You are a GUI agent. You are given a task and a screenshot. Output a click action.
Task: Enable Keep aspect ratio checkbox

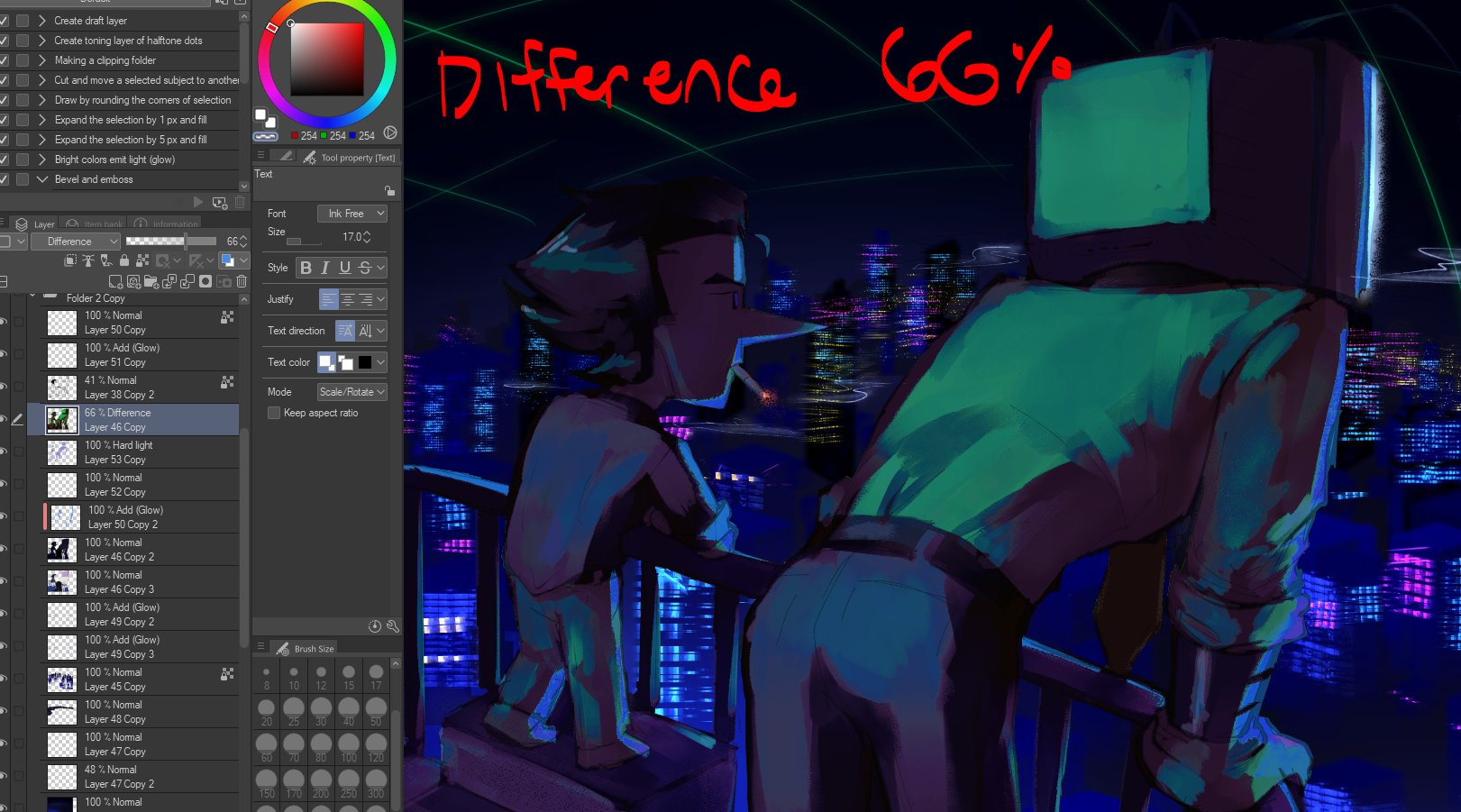(274, 413)
